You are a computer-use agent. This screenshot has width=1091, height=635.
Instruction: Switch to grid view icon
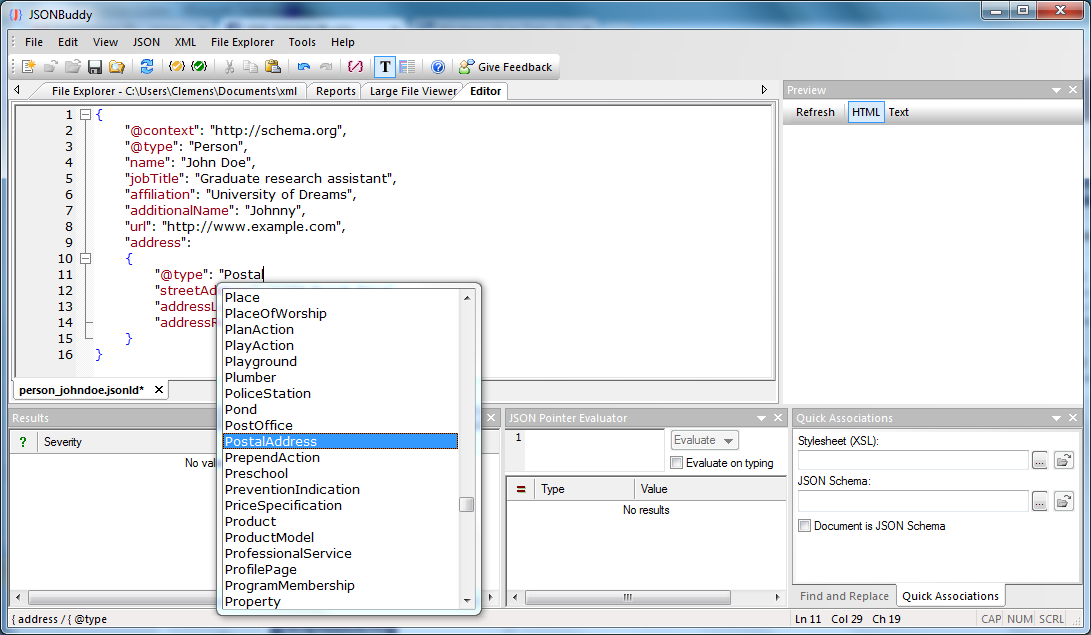click(407, 67)
